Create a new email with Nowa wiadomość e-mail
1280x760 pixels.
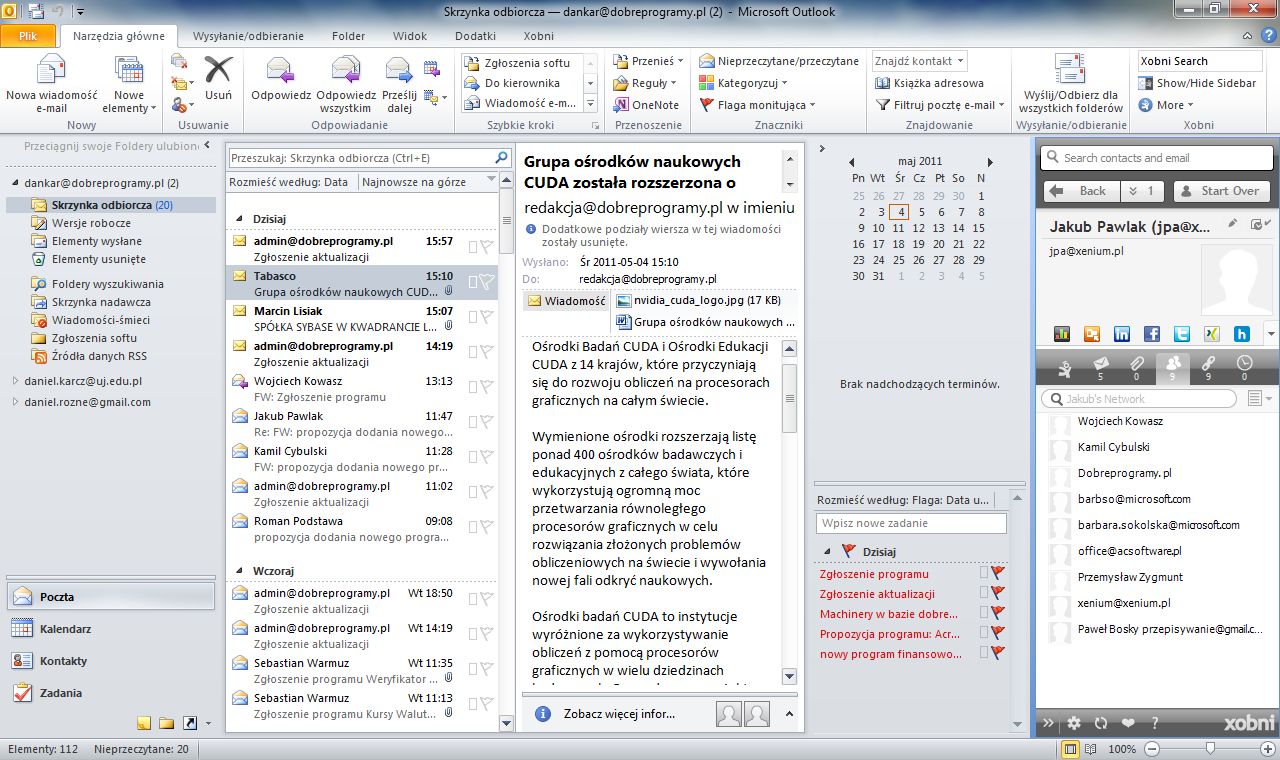(x=51, y=84)
